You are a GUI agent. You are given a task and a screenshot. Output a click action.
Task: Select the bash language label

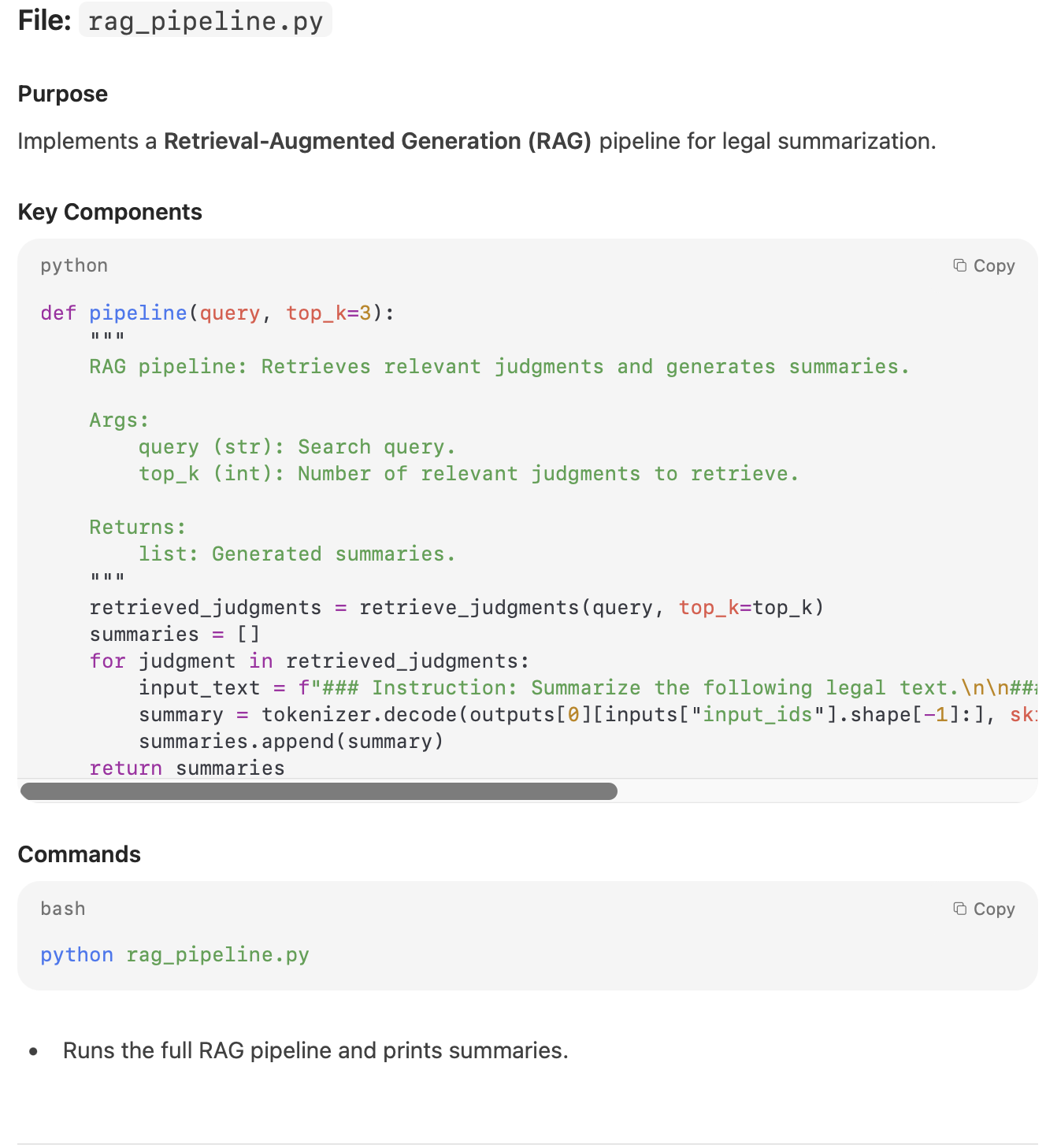[x=63, y=909]
